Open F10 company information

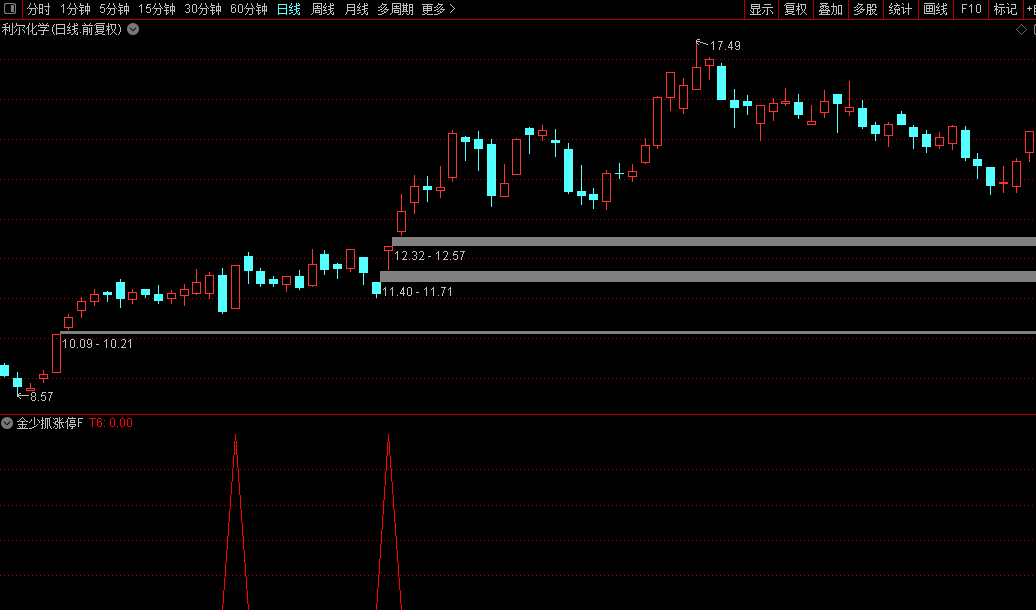click(971, 9)
